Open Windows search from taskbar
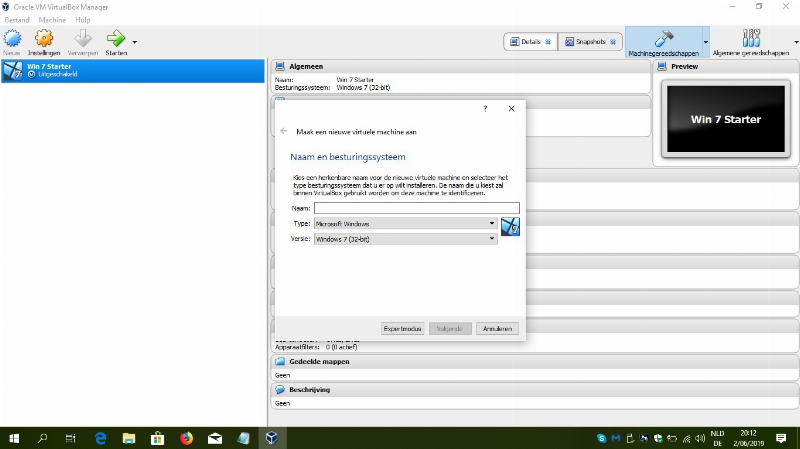800x449 pixels. click(42, 438)
